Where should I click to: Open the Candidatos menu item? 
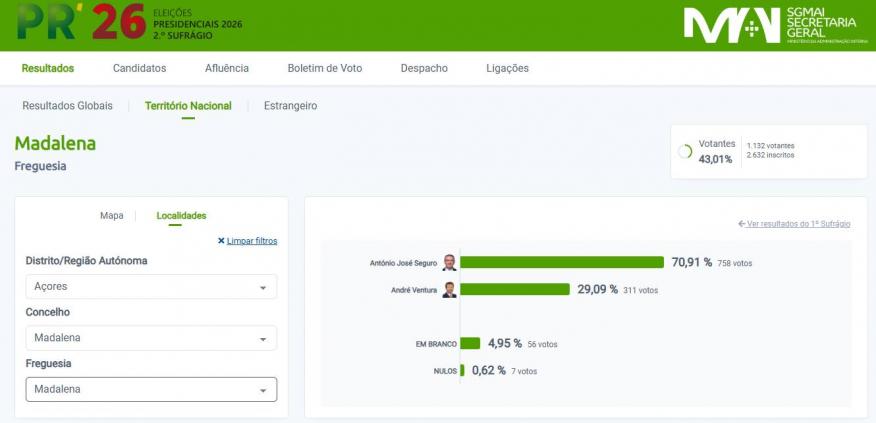pos(140,68)
